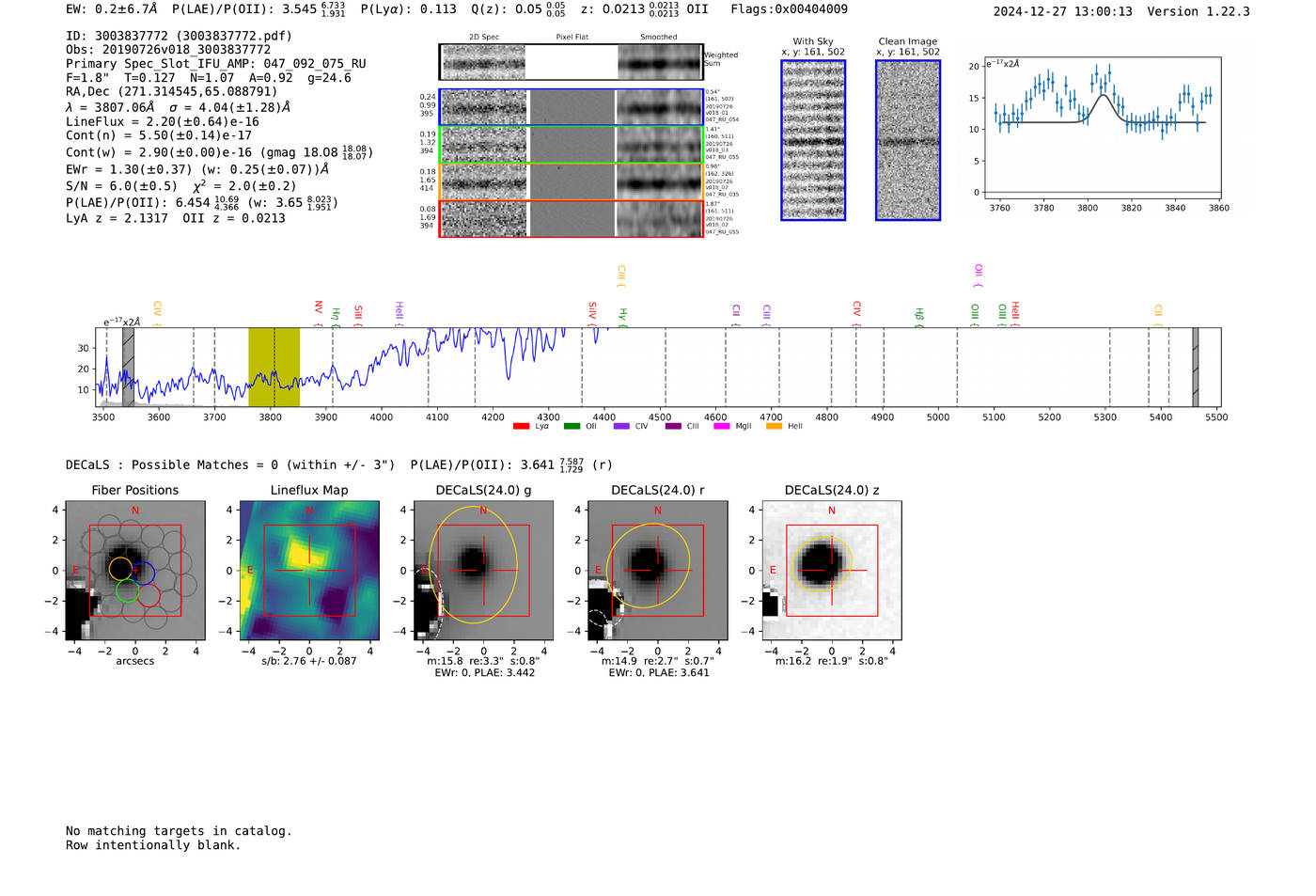This screenshot has width=1316, height=896.
Task: Click the dark purple CIII legend swatch
Action: (x=673, y=426)
